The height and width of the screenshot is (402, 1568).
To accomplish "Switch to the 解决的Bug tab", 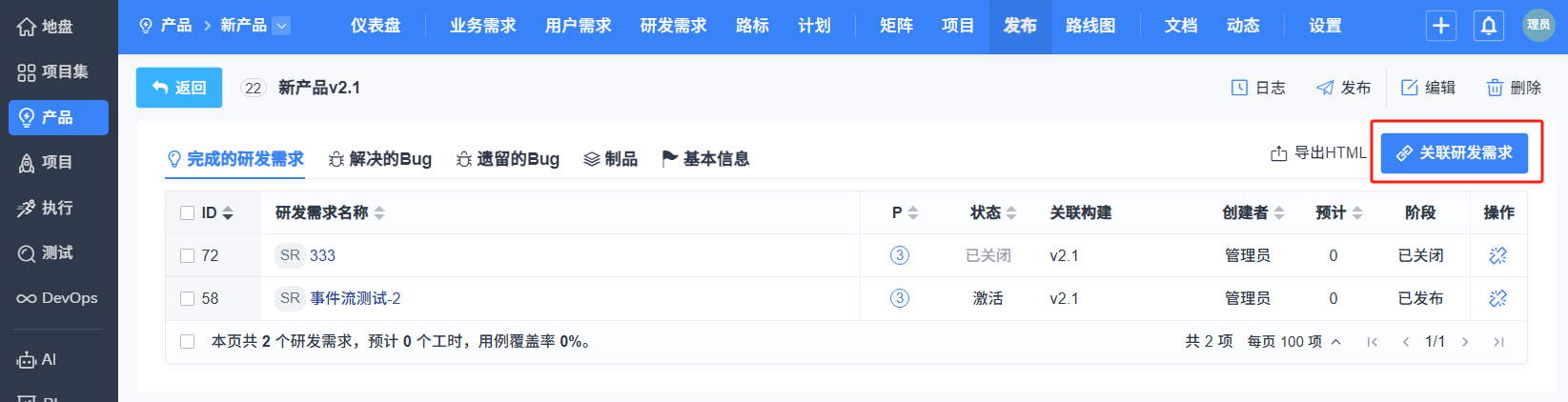I will coord(380,159).
